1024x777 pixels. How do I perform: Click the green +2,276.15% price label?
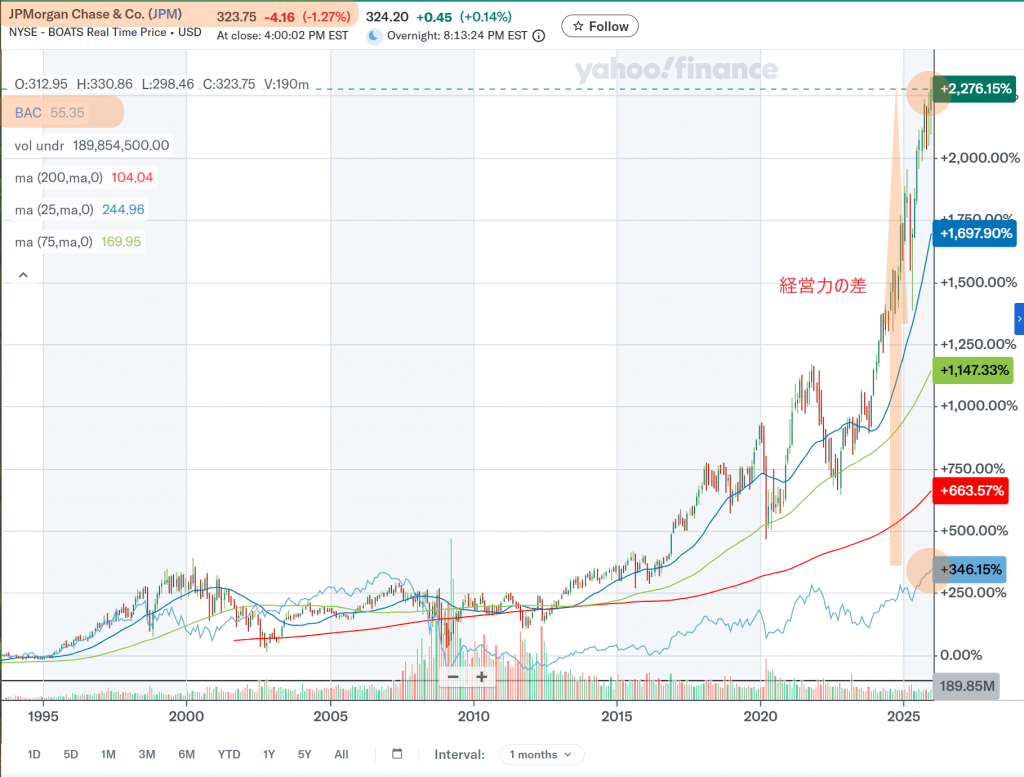click(x=975, y=89)
